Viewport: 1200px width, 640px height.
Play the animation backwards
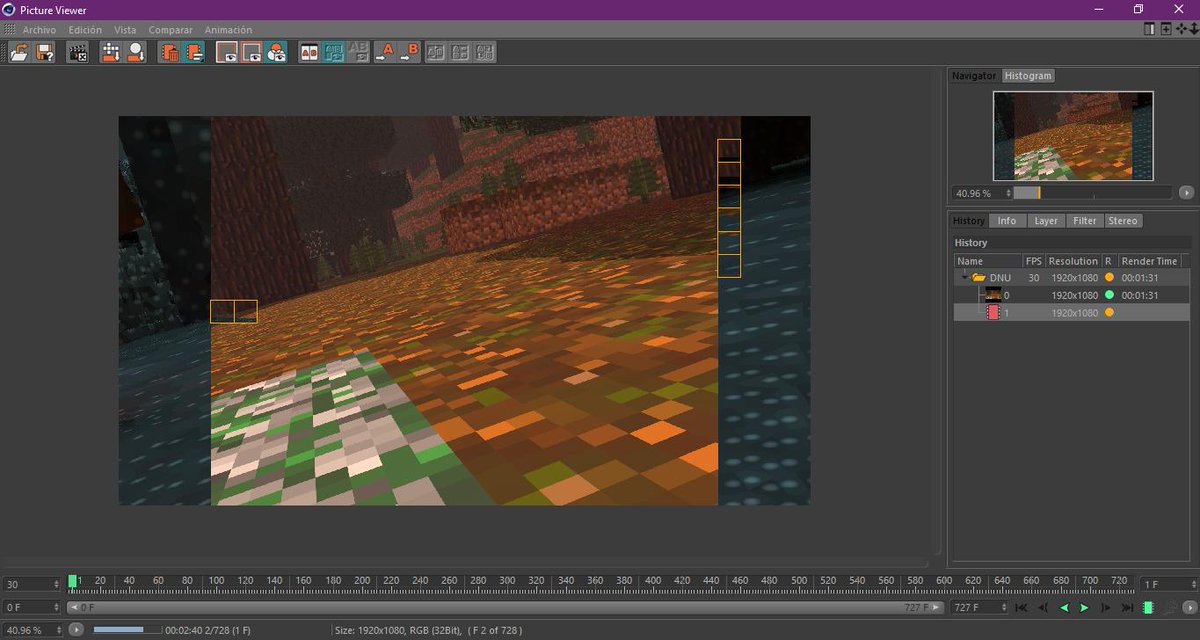tap(1064, 607)
